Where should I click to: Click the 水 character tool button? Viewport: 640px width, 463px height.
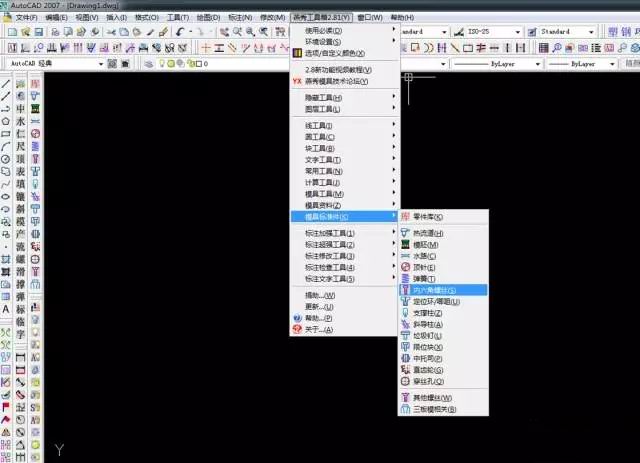(x=20, y=121)
